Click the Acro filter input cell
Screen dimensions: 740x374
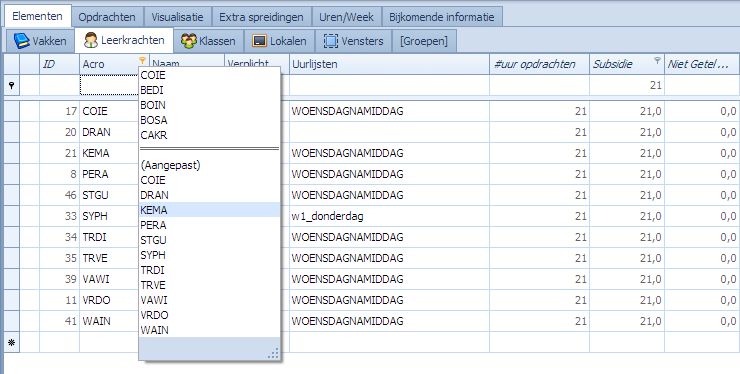tap(109, 85)
